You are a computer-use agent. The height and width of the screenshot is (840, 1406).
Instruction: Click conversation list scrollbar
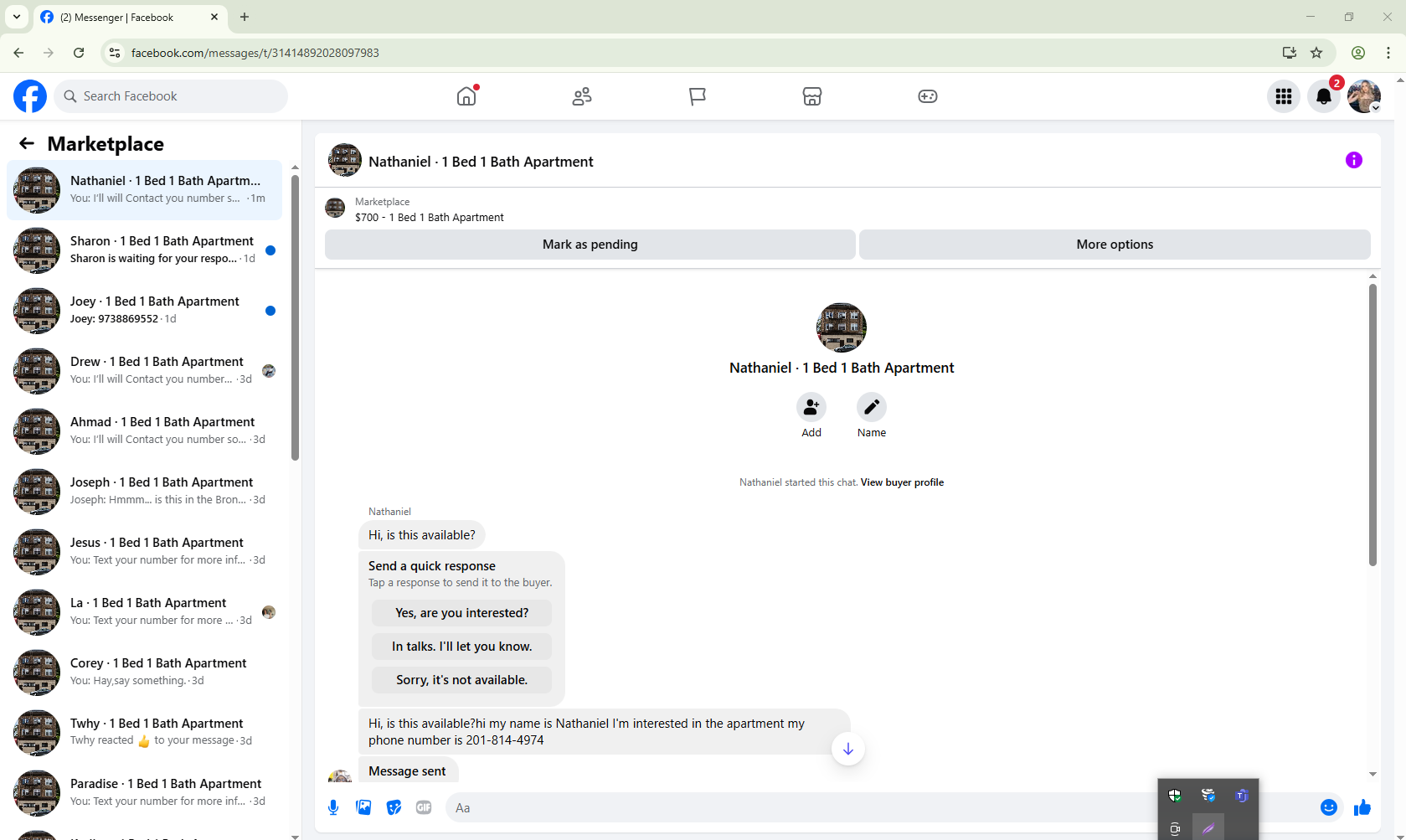coord(295,318)
